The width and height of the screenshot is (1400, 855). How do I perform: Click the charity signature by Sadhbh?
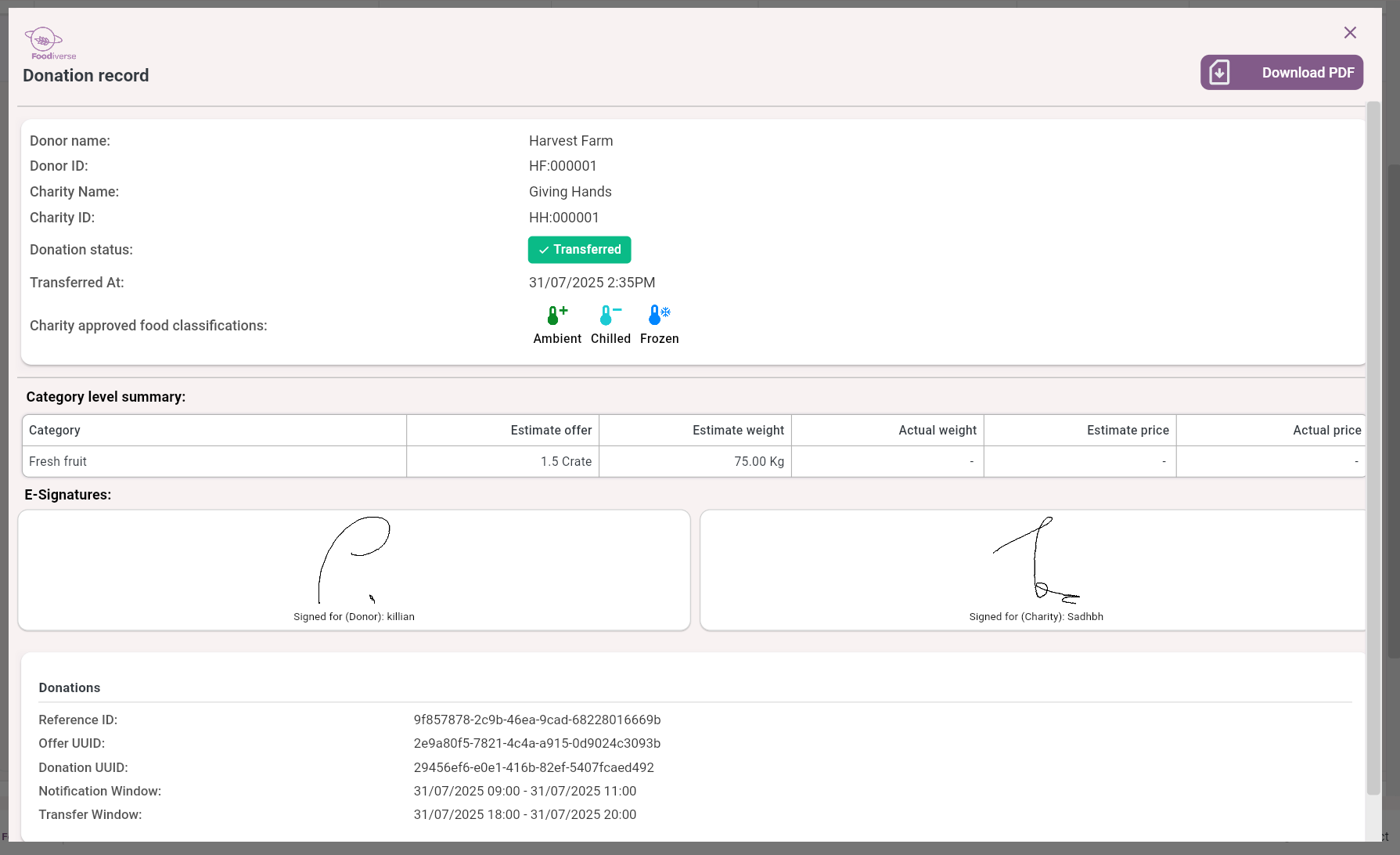click(x=1036, y=559)
